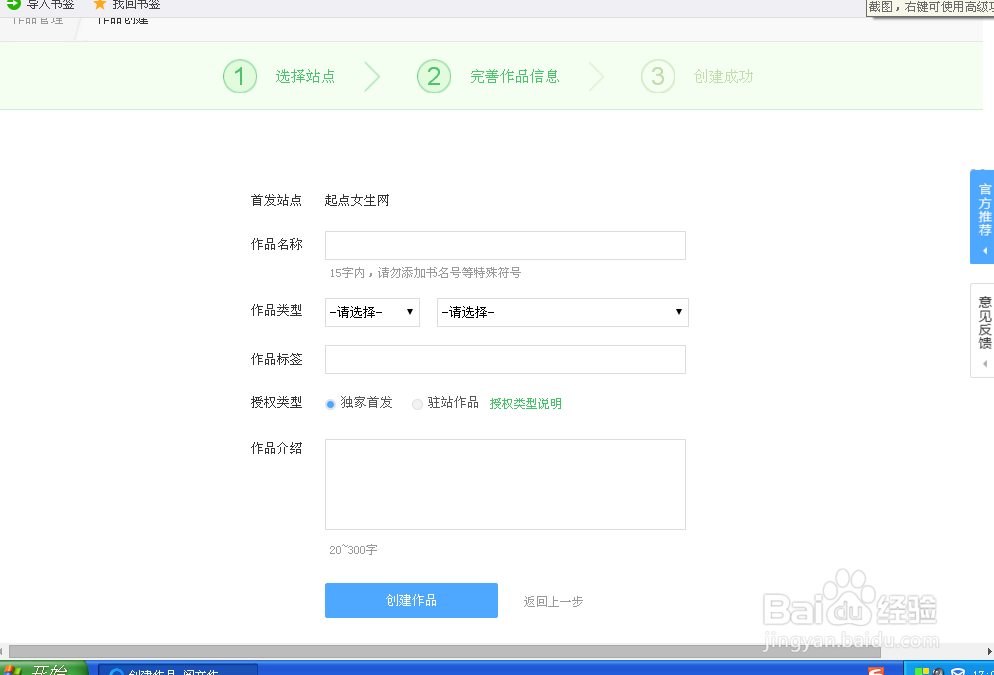Open the 授权类型说明 explanation link
Screen dimensions: 994x675
point(525,404)
